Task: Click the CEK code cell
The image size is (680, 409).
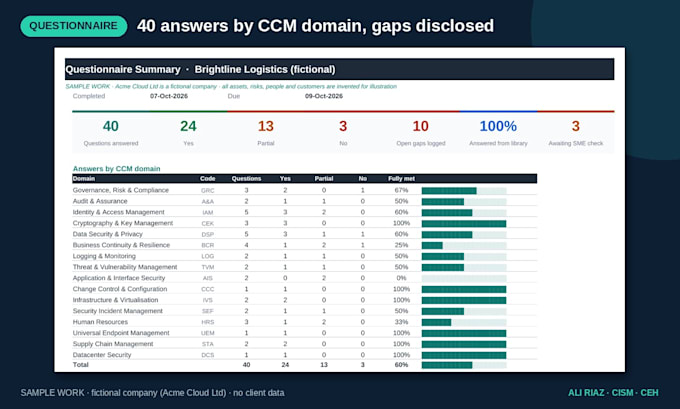Action: click(208, 223)
